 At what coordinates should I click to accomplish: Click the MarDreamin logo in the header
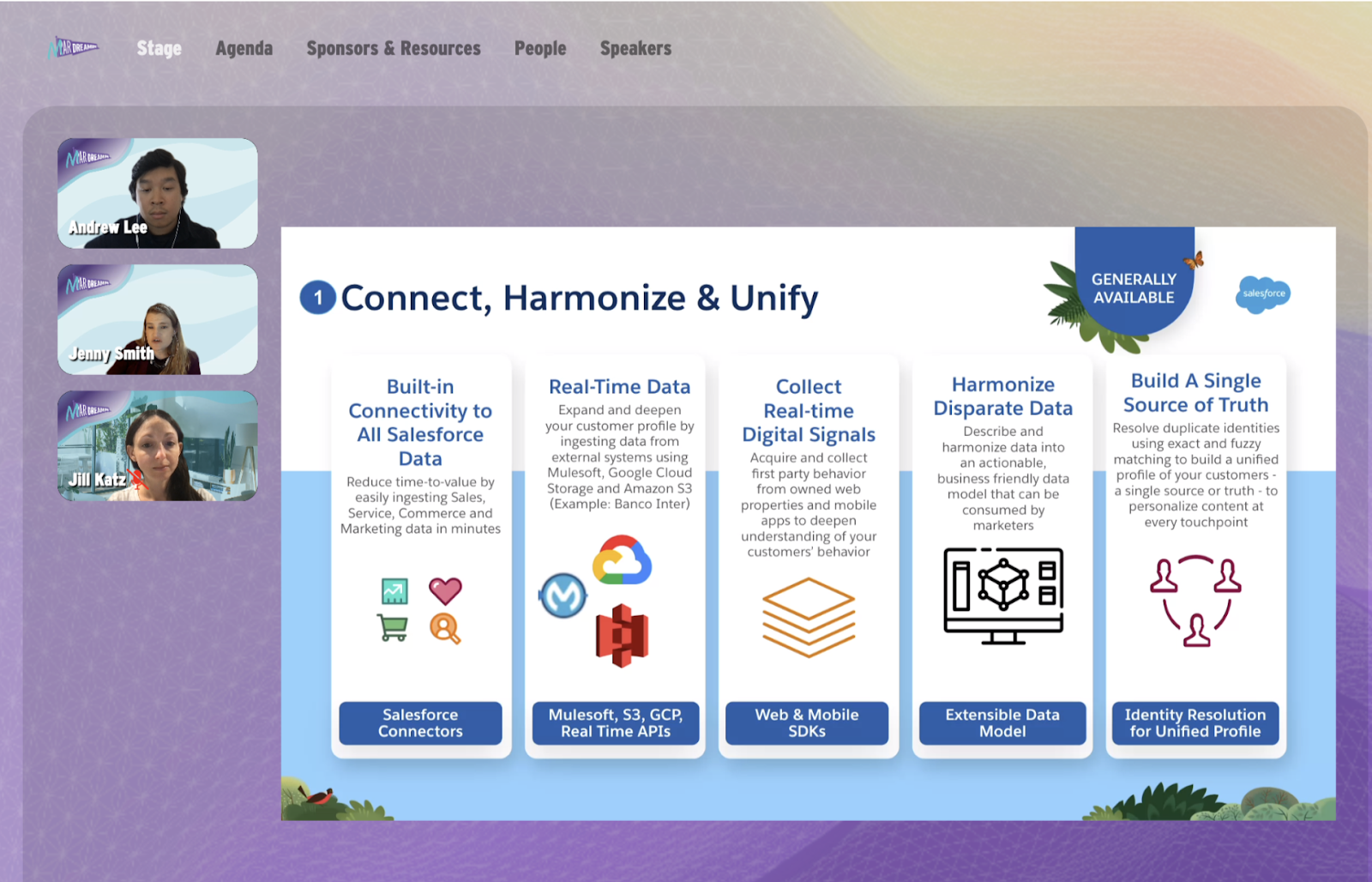[74, 47]
